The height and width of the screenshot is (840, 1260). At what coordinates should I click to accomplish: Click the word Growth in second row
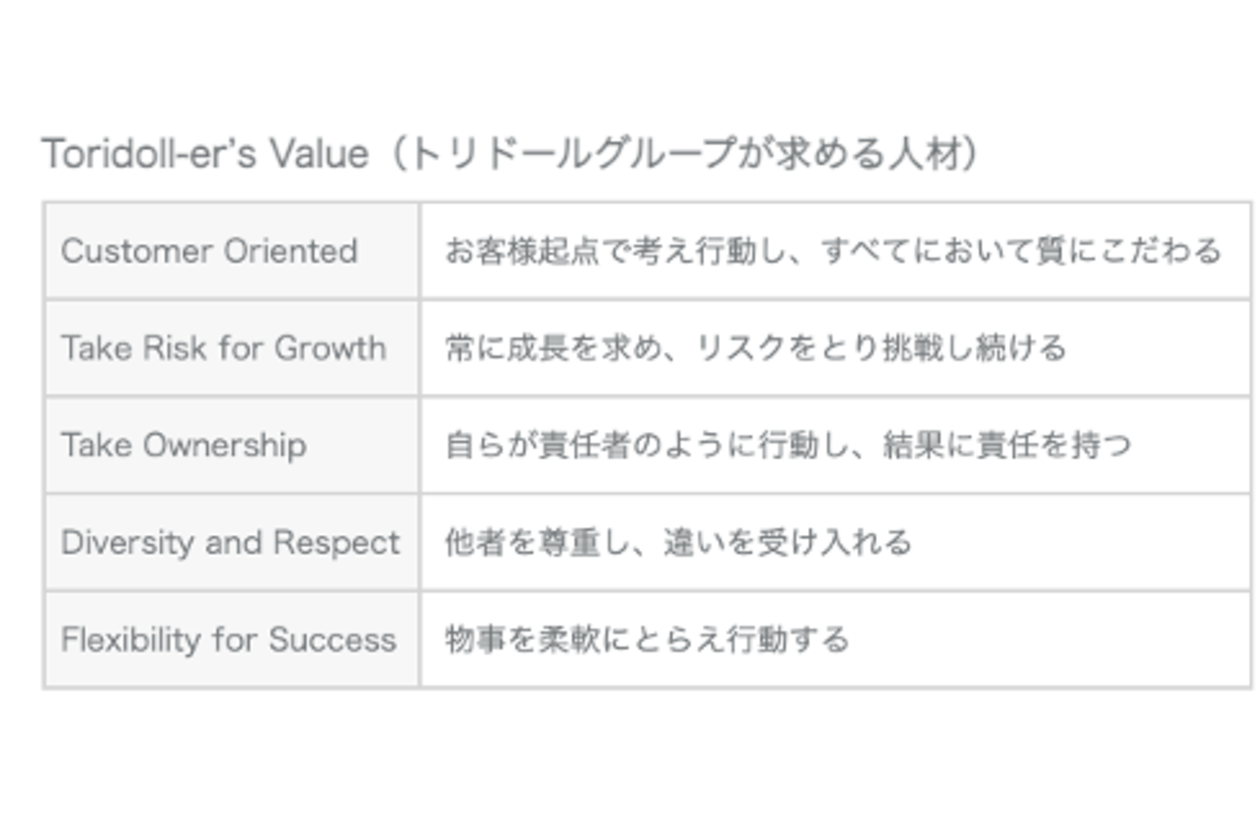330,348
